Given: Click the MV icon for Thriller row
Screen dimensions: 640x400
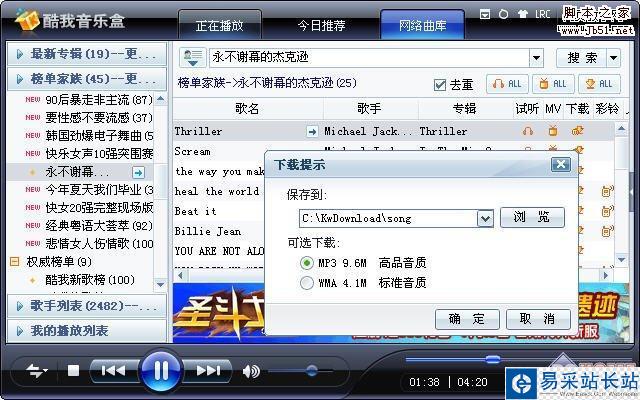Looking at the screenshot, I should point(553,131).
